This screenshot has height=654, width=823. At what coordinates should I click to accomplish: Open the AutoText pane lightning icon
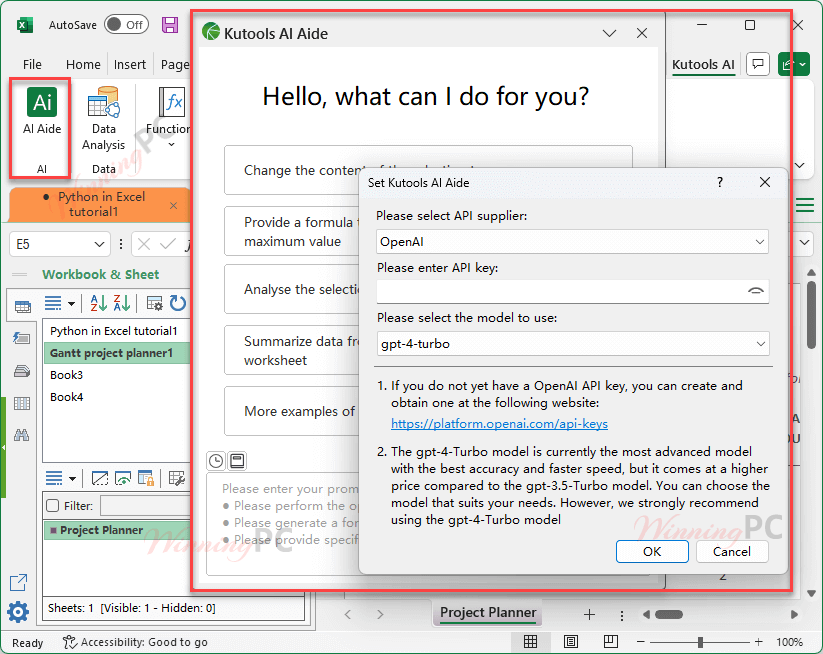(x=22, y=339)
